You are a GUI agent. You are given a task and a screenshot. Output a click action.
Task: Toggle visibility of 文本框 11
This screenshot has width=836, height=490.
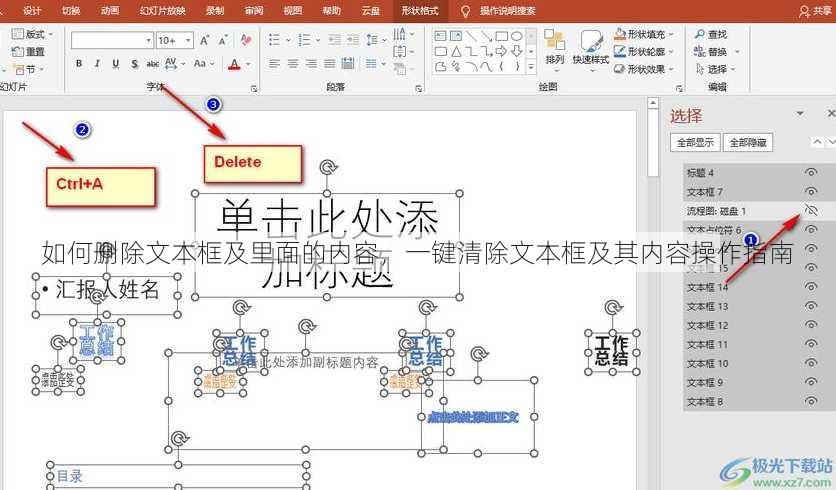811,344
